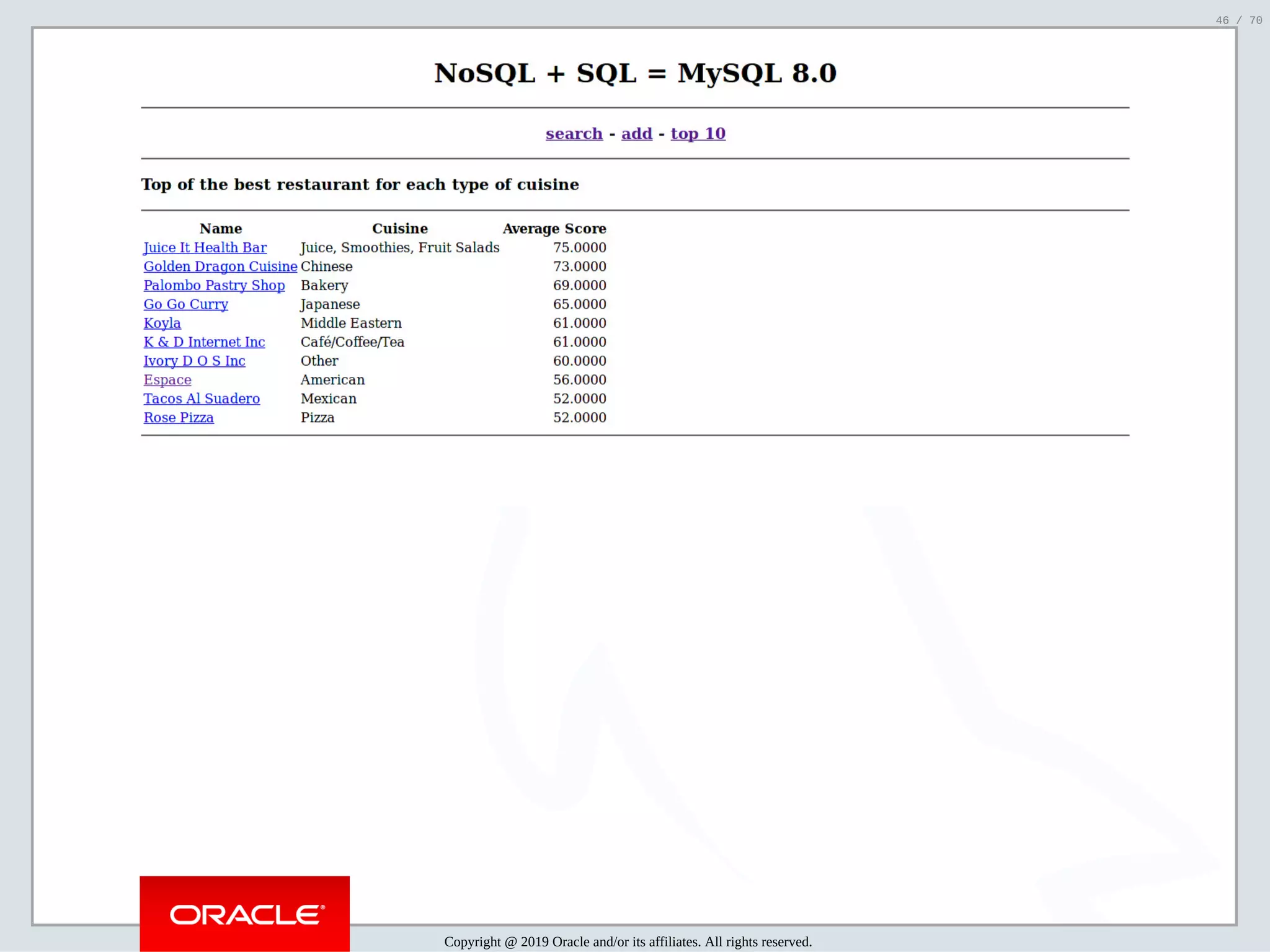Click the Oracle logo
This screenshot has width=1270, height=952.
pos(245,914)
